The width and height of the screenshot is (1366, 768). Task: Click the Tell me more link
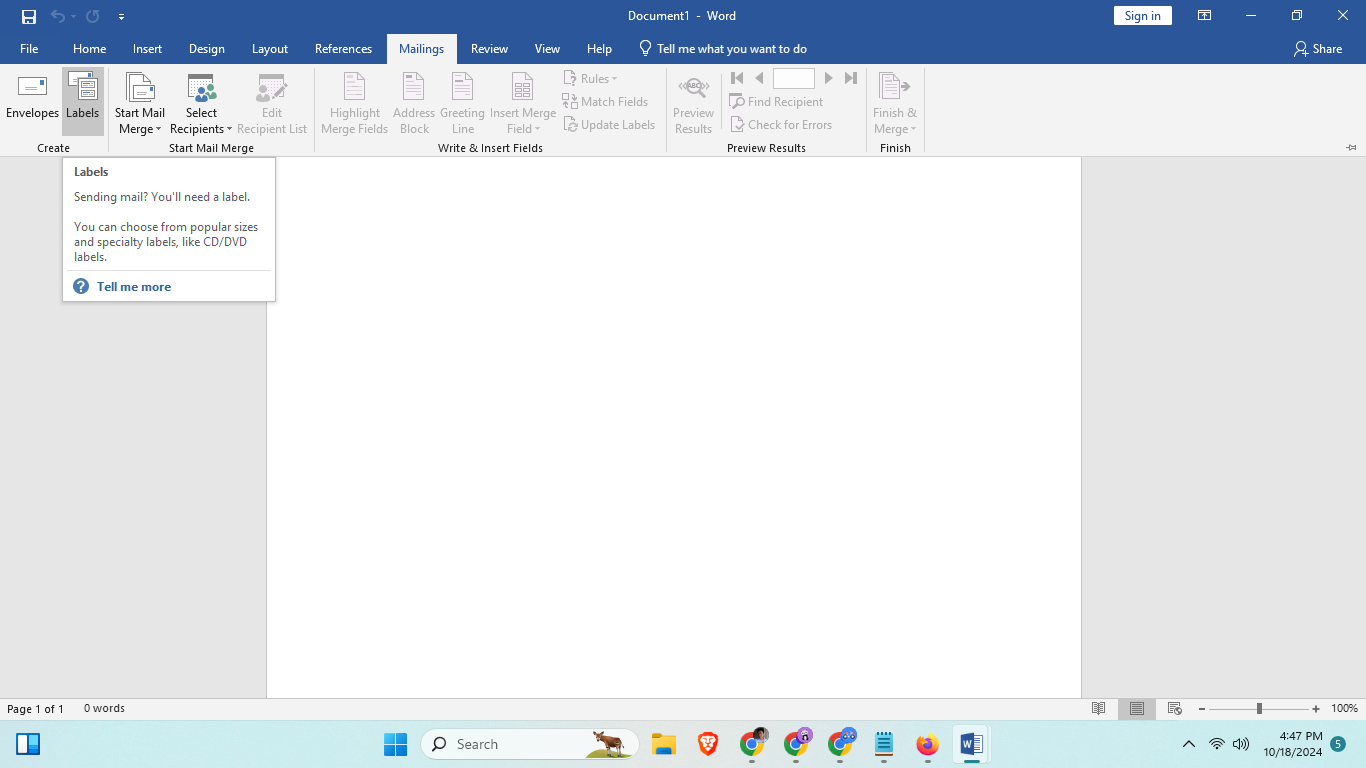click(133, 286)
